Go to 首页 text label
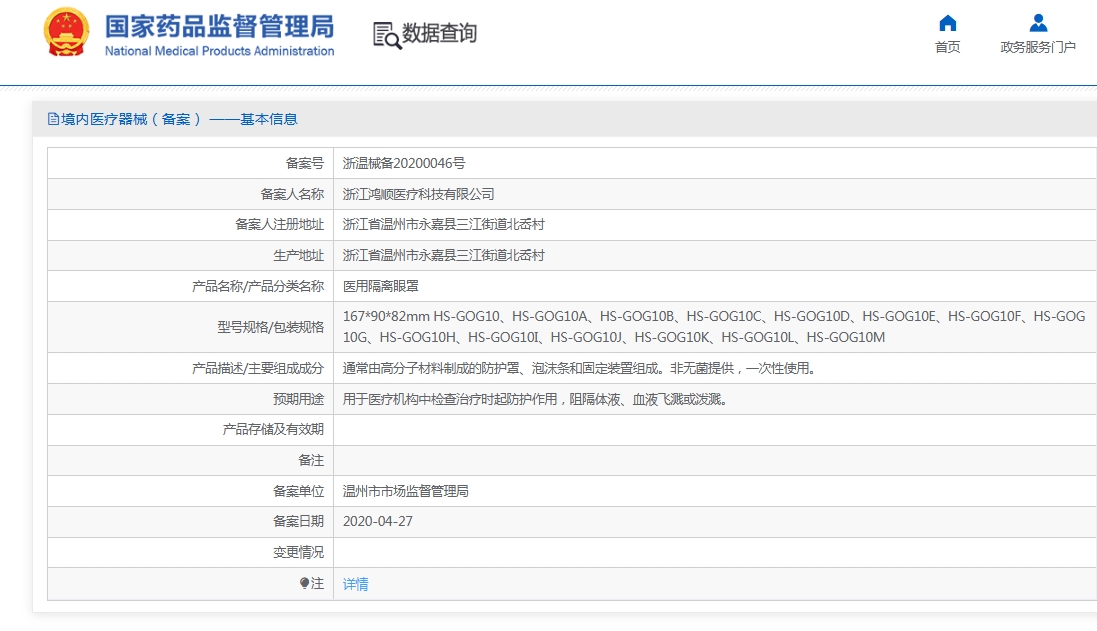Image resolution: width=1097 pixels, height=631 pixels. point(947,47)
